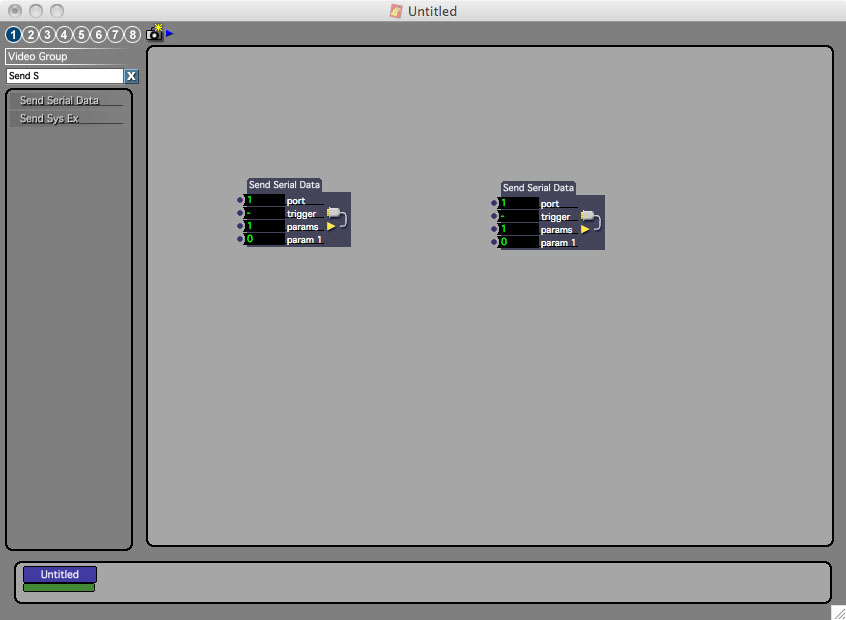
Task: Click the actor search field containing Send S
Action: pyautogui.click(x=64, y=76)
